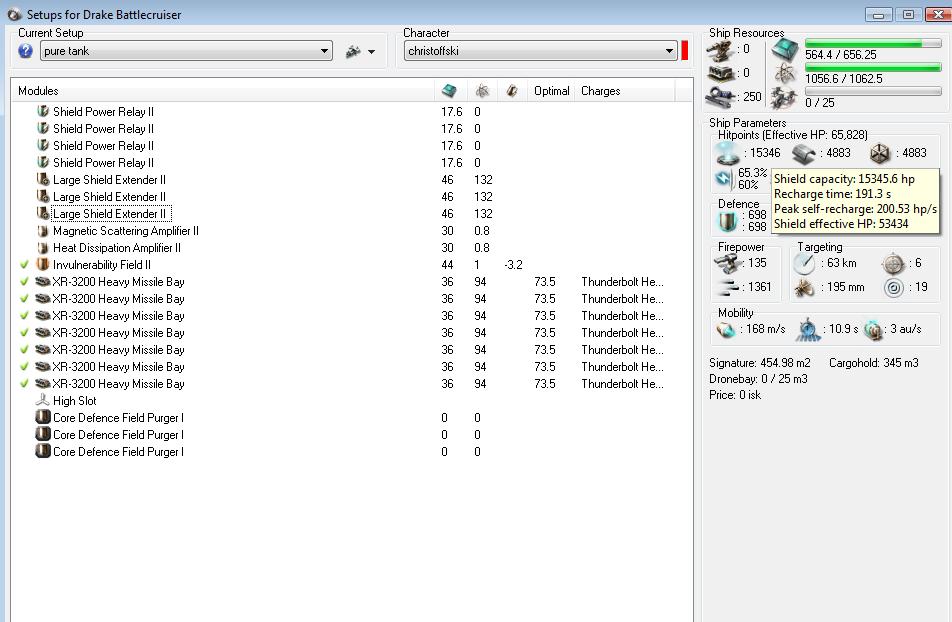Click the Price: 0 isk text
Screen dimensions: 952x622
pos(735,395)
